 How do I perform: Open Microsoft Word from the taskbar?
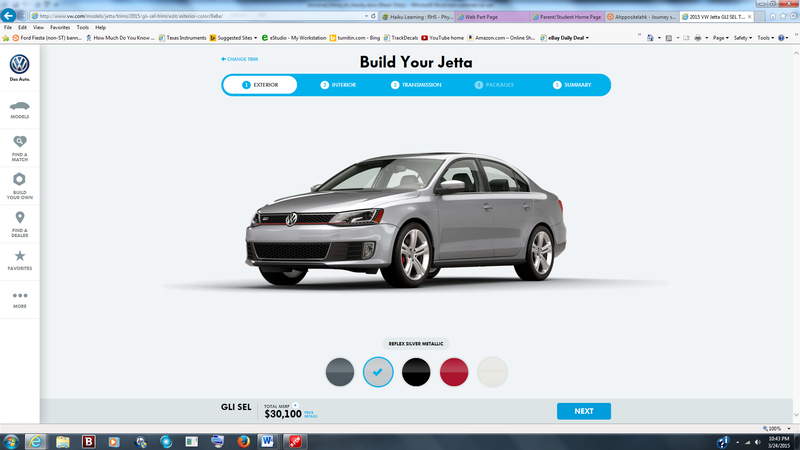(x=267, y=441)
